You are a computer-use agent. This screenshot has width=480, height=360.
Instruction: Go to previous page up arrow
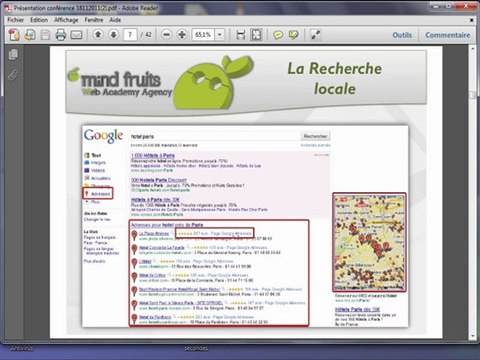point(98,34)
